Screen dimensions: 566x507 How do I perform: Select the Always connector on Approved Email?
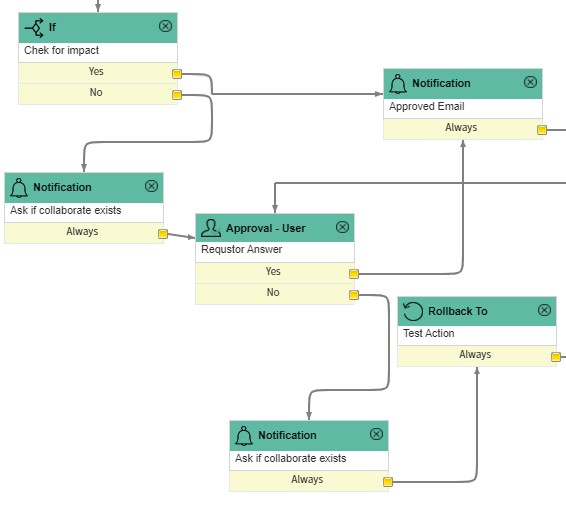(x=542, y=130)
